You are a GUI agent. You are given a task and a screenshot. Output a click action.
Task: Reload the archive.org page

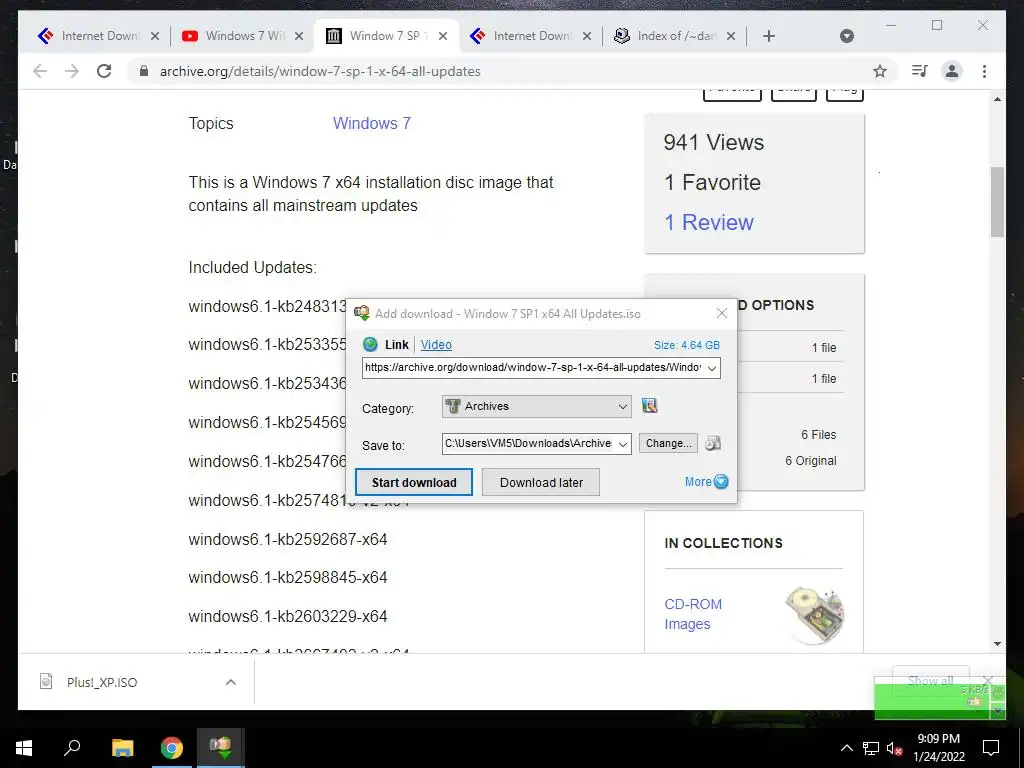click(x=104, y=71)
